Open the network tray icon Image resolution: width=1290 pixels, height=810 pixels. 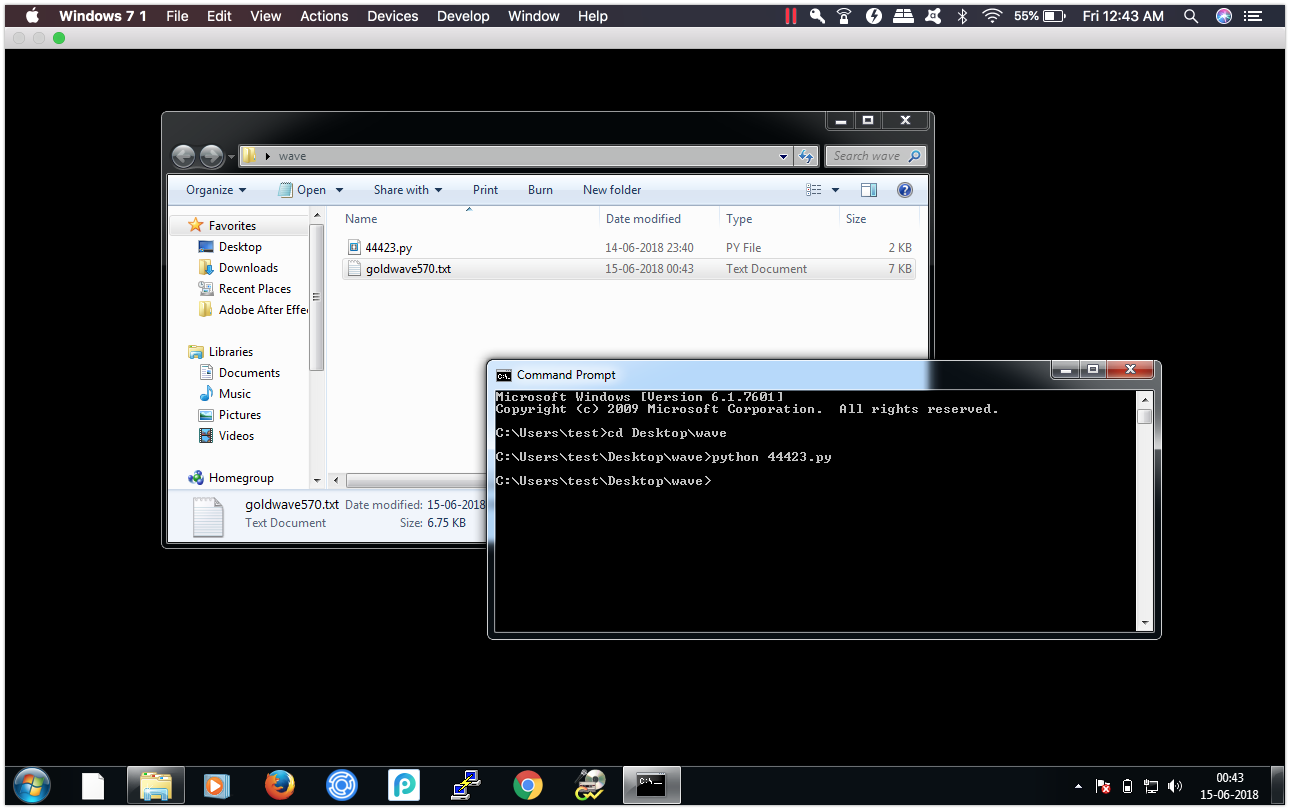1151,786
